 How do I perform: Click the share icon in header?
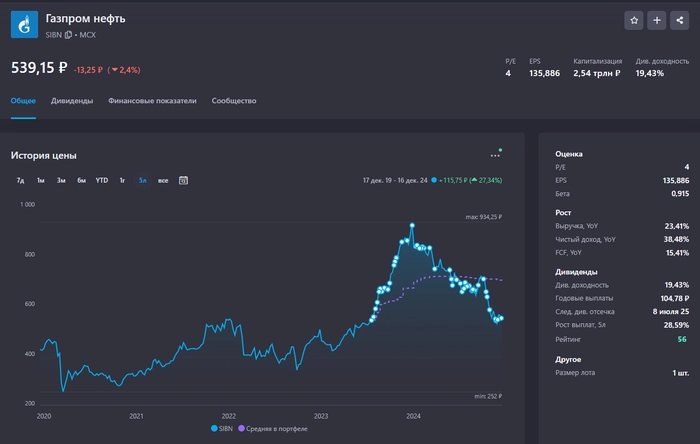tap(679, 20)
